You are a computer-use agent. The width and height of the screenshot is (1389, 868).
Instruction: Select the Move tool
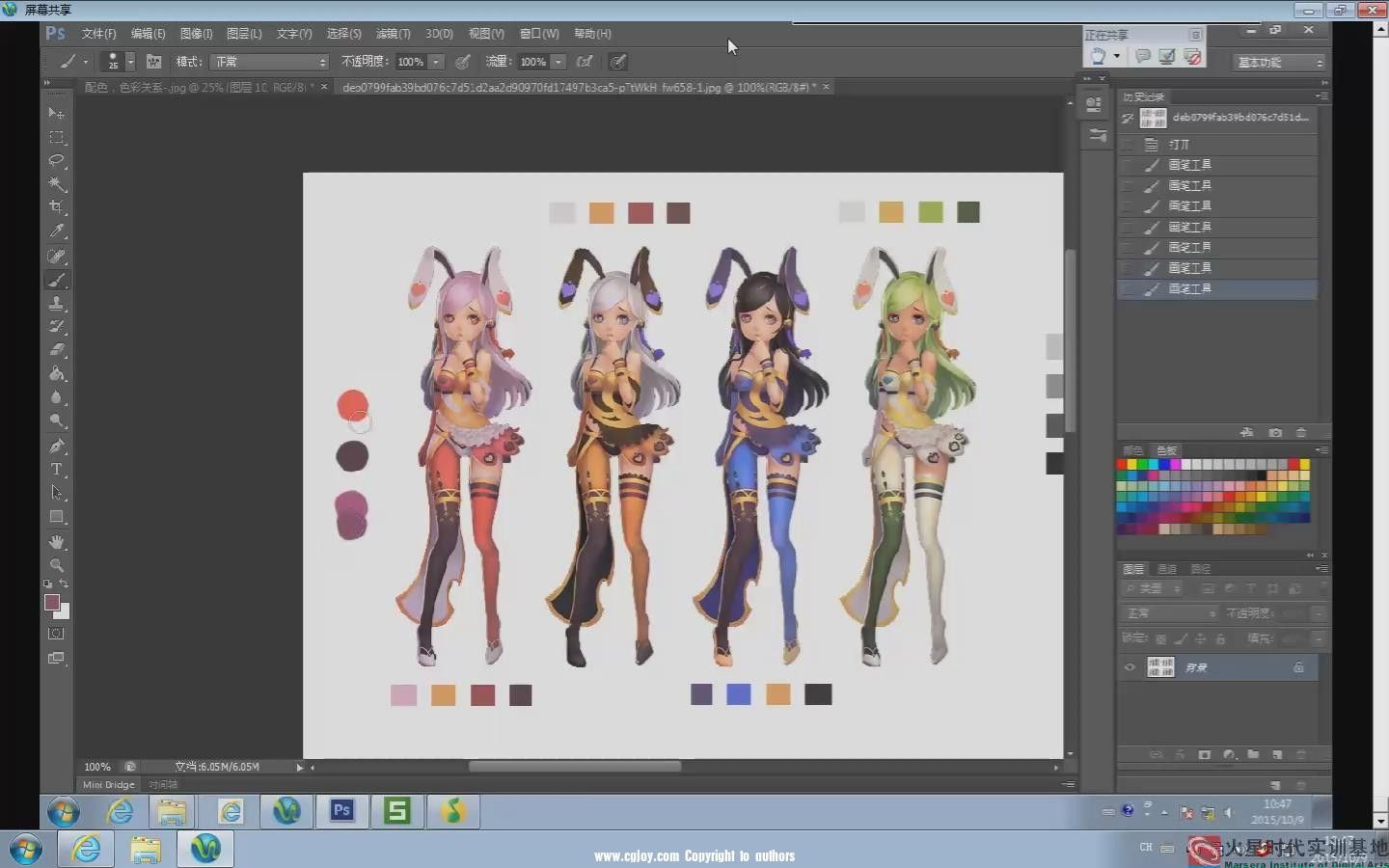pyautogui.click(x=56, y=113)
